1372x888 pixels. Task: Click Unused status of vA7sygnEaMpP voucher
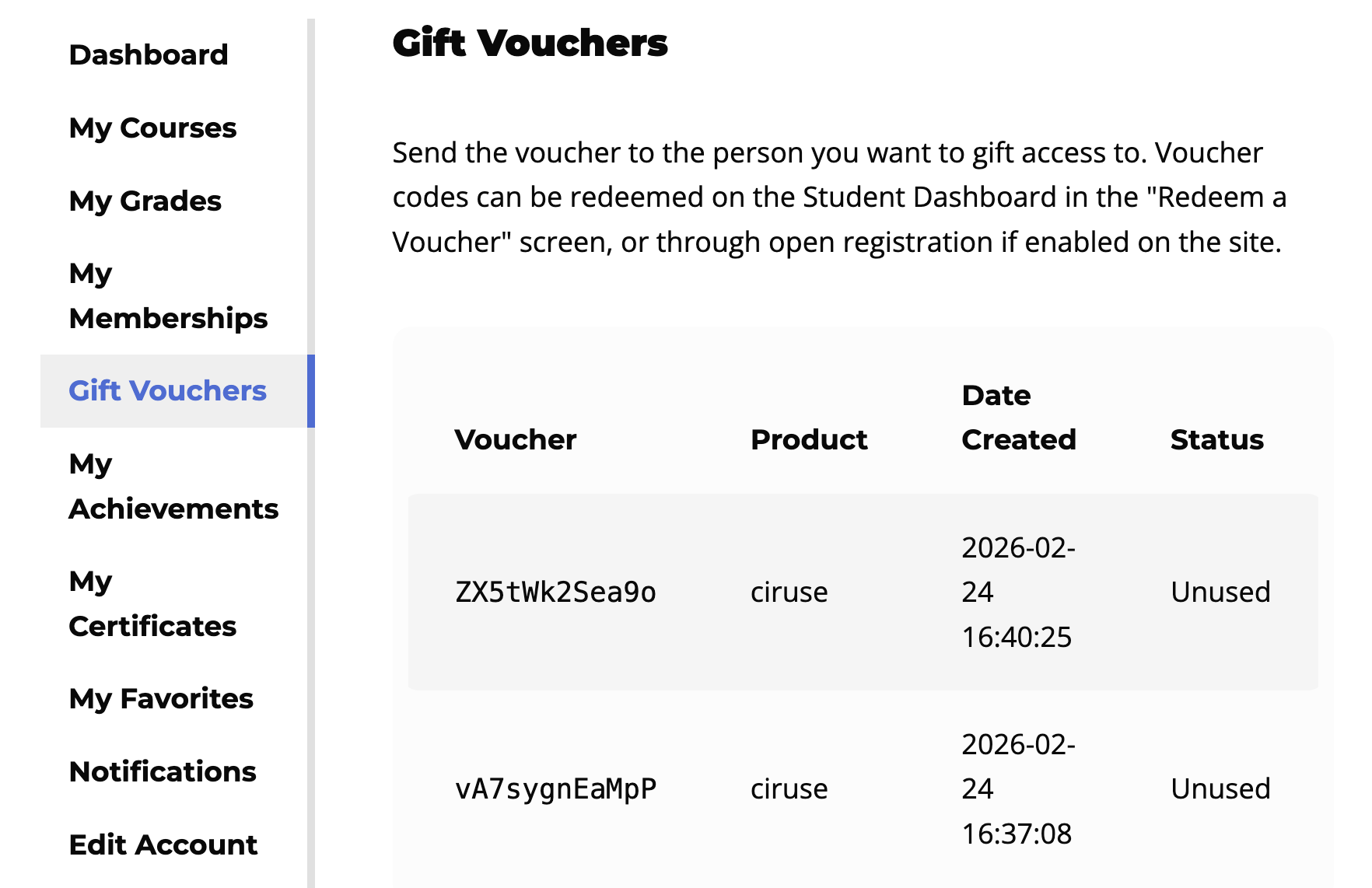click(x=1220, y=789)
